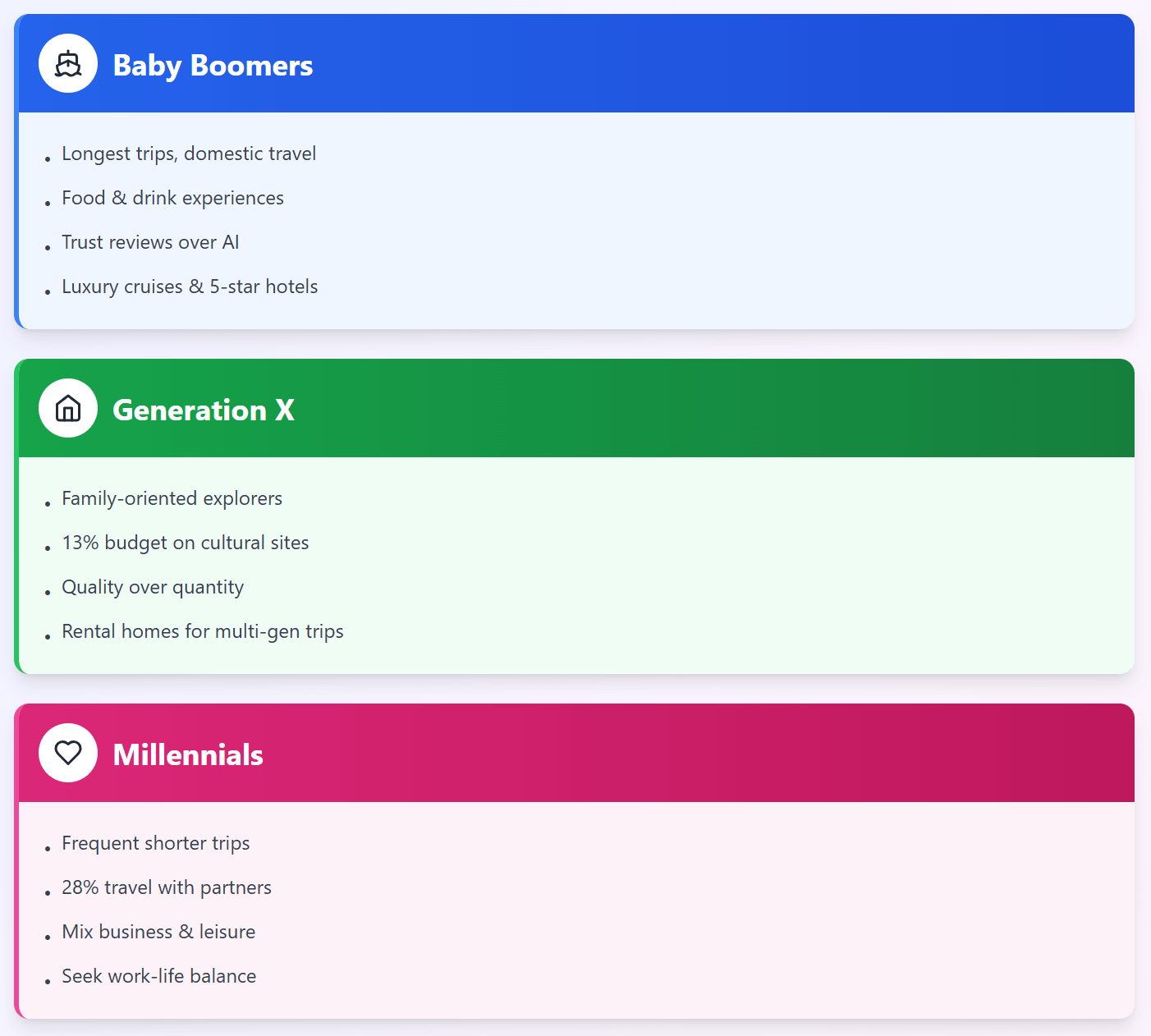Click the blue Baby Boomers header bar
Image resolution: width=1151 pixels, height=1036 pixels.
pos(698,64)
